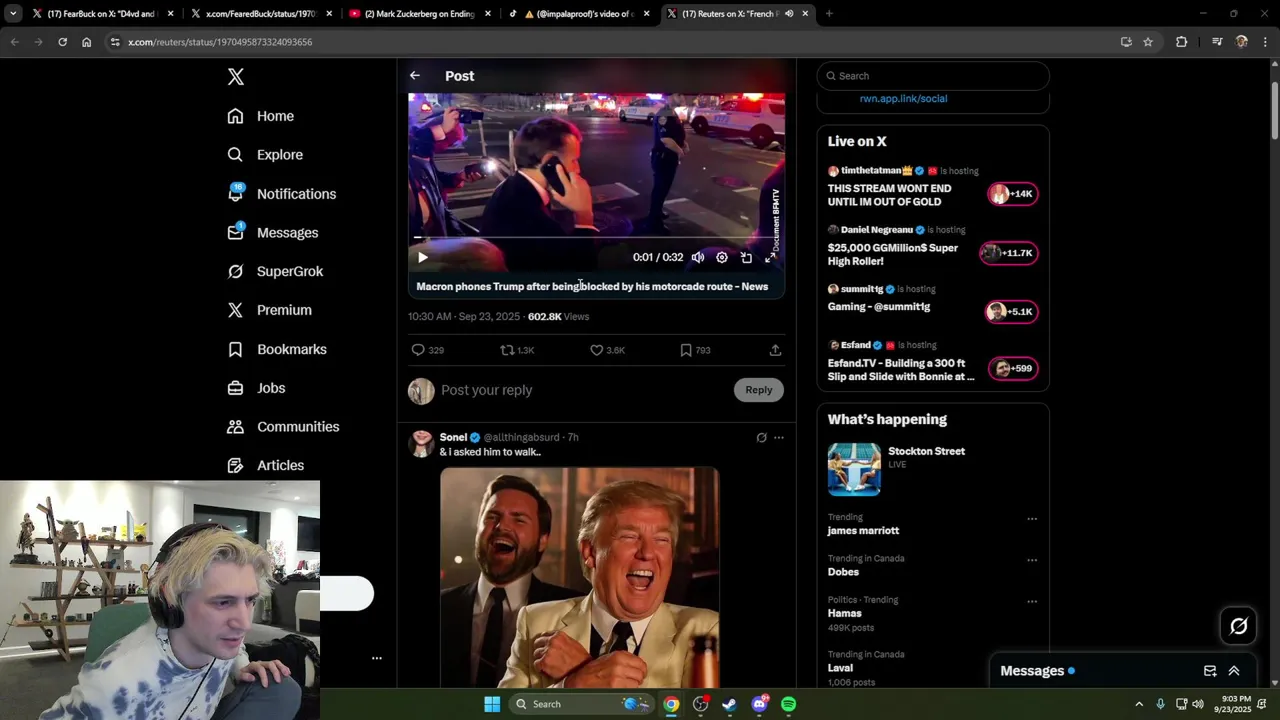Open video settings gear
The image size is (1280, 720).
point(722,258)
